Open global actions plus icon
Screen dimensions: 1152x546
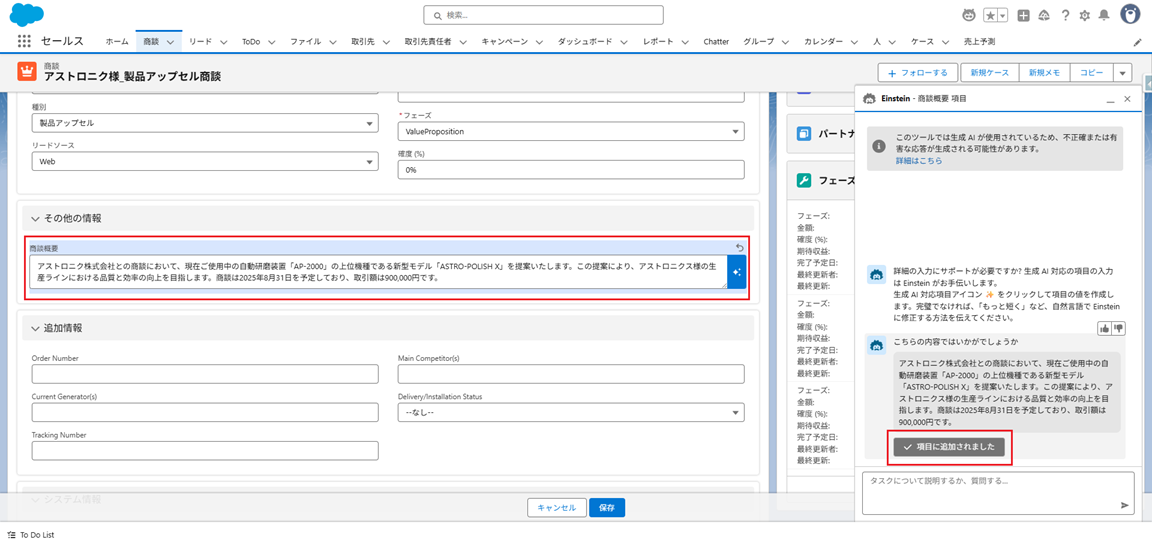[1023, 15]
